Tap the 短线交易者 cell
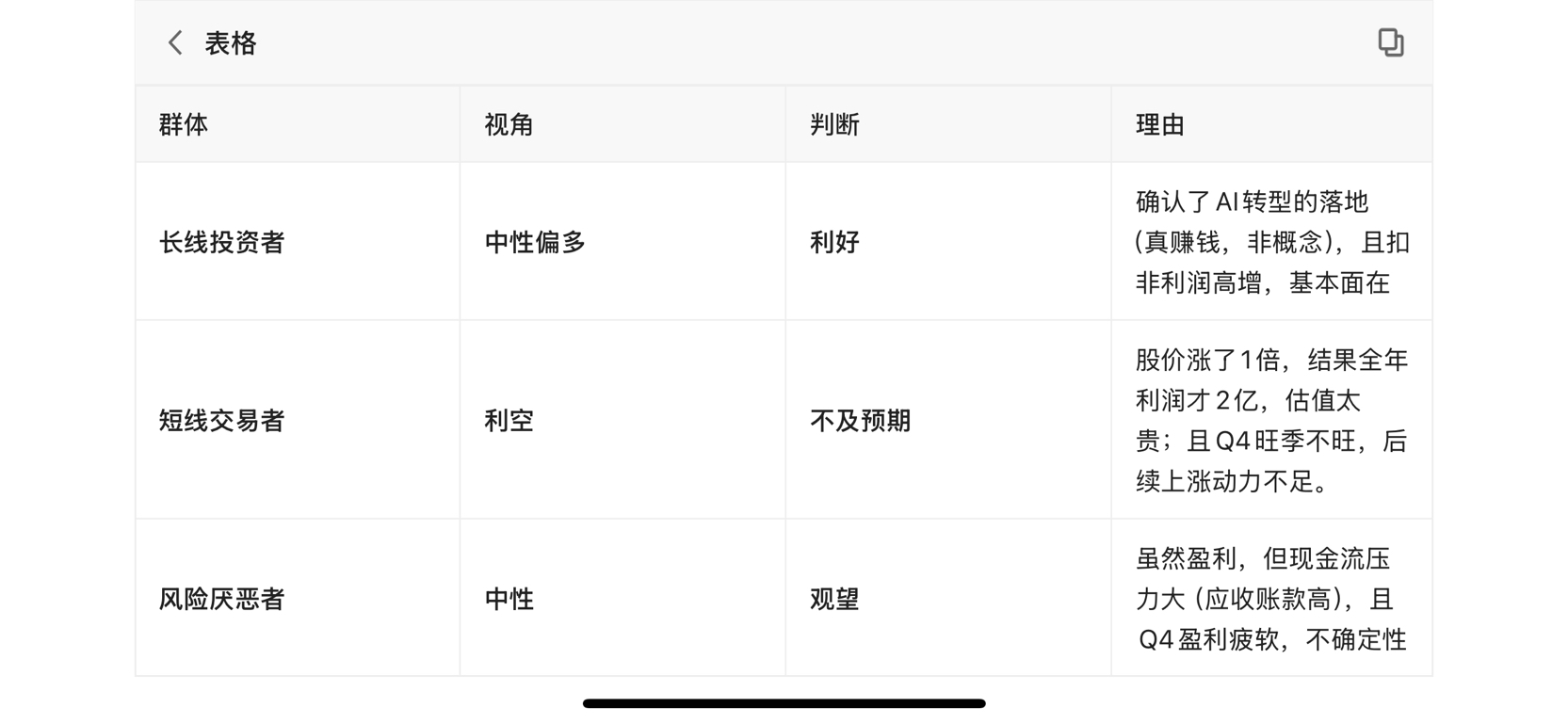 click(222, 420)
